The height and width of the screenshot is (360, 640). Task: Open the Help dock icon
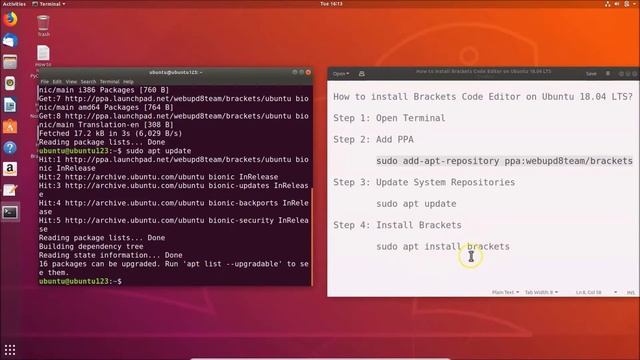click(x=10, y=147)
